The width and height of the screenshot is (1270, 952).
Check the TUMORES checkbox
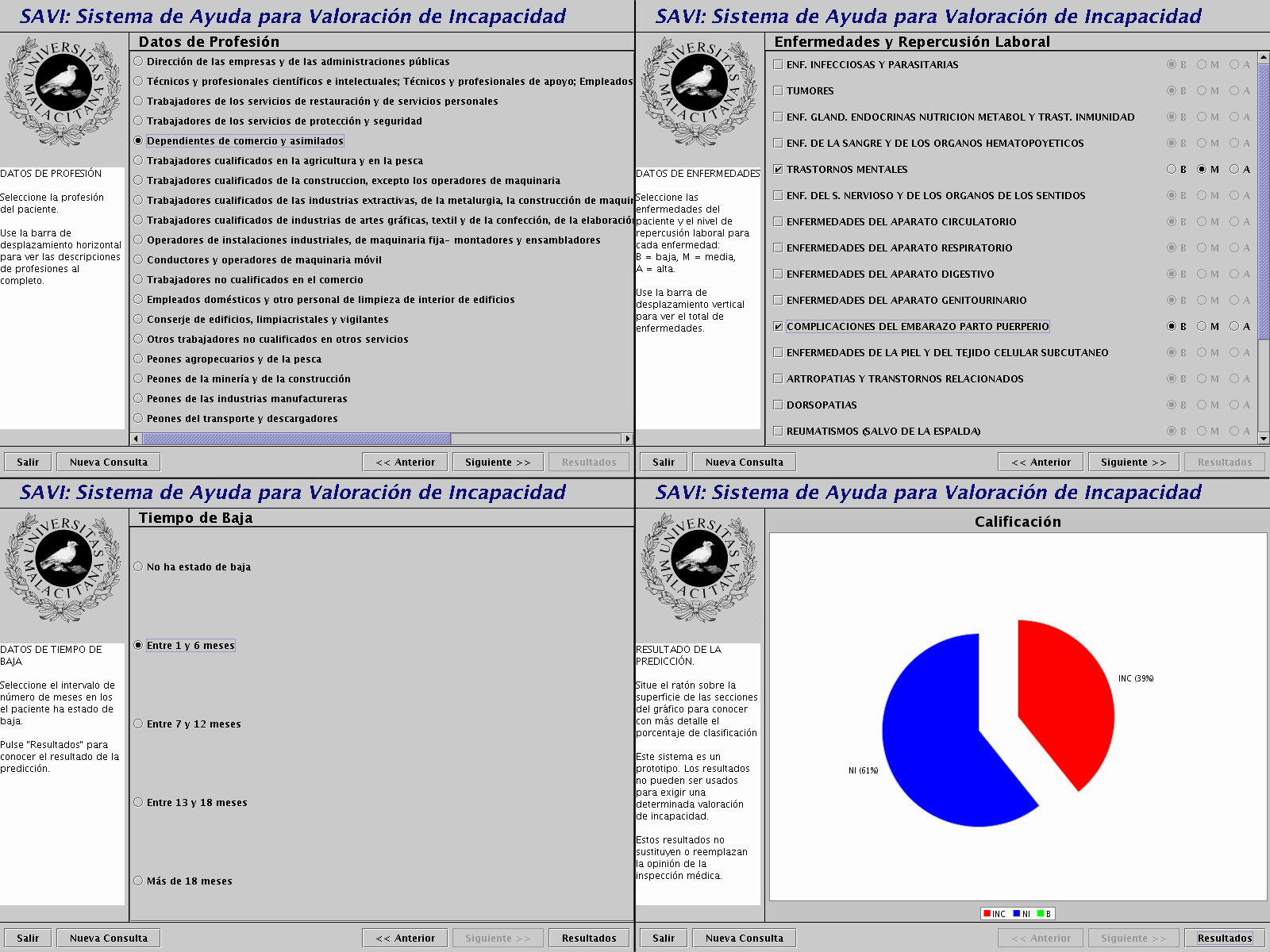pyautogui.click(x=778, y=91)
